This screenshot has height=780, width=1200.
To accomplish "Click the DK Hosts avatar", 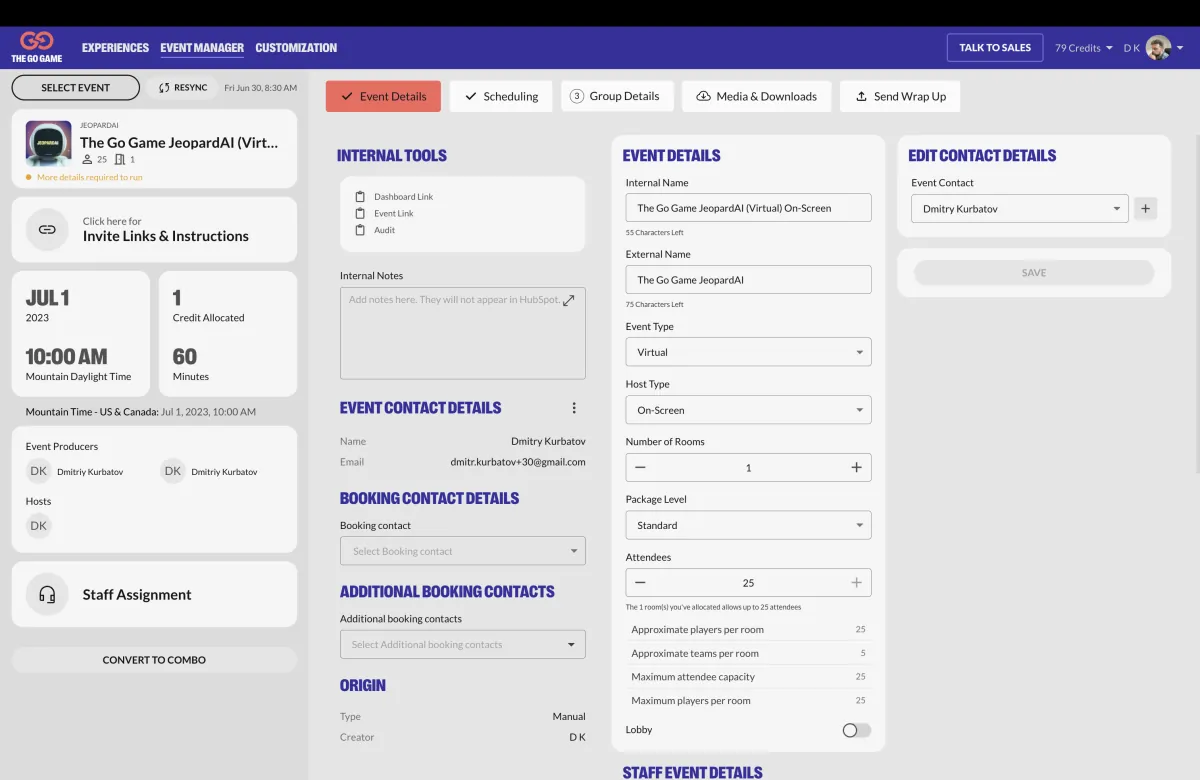I will pyautogui.click(x=38, y=526).
